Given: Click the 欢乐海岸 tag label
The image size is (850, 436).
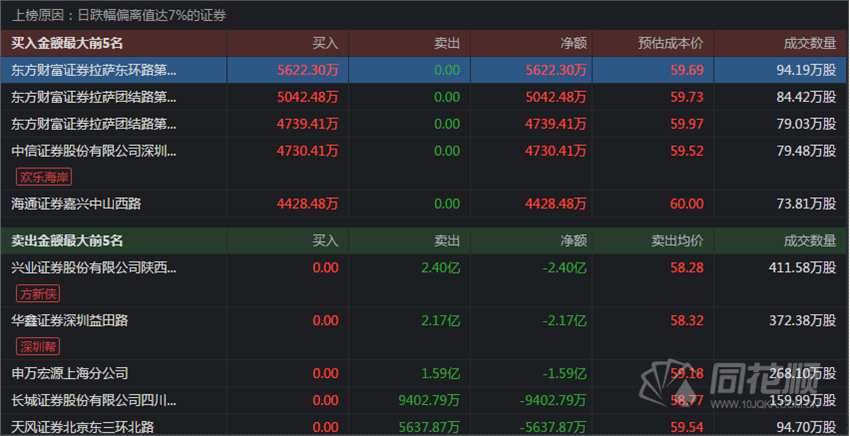Looking at the screenshot, I should [x=44, y=177].
